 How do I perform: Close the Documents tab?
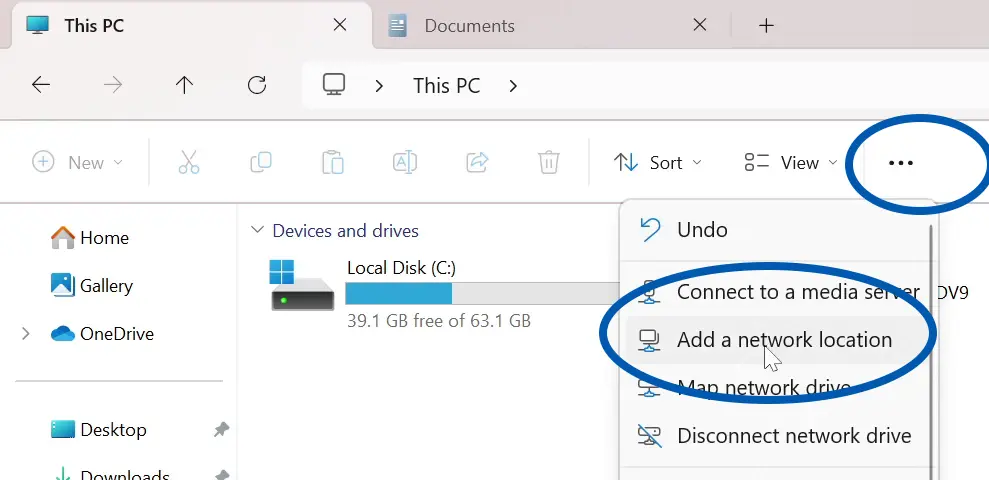(x=699, y=25)
